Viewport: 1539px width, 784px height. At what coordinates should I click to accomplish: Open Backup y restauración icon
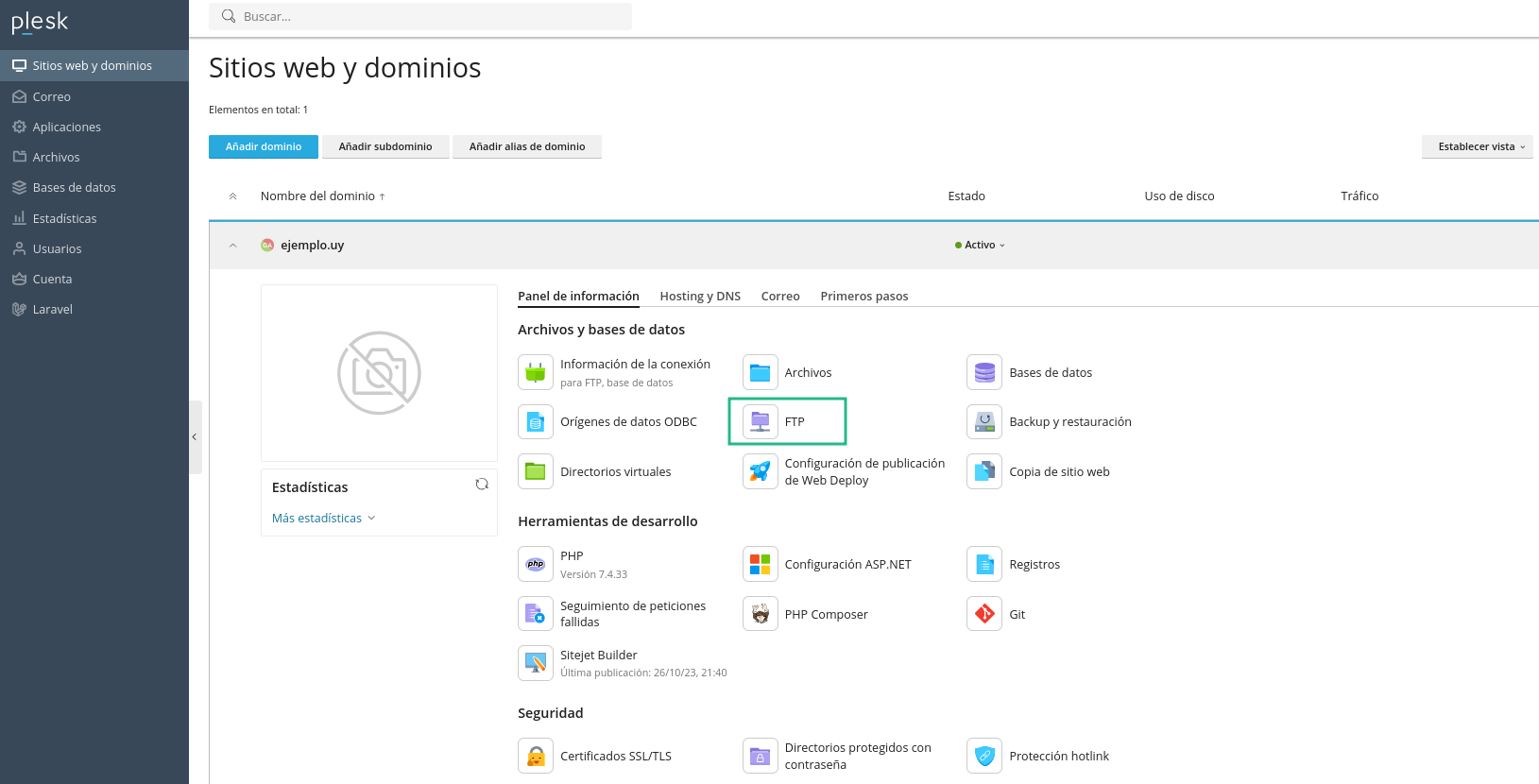pos(984,421)
